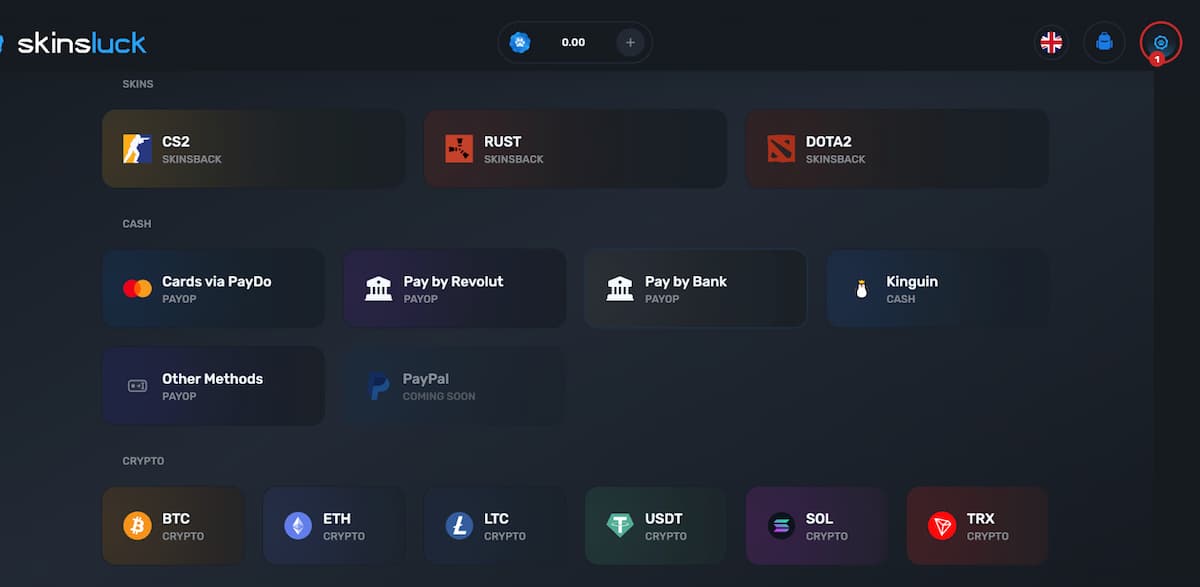Select ETH crypto deposit
The height and width of the screenshot is (587, 1200).
[x=334, y=526]
